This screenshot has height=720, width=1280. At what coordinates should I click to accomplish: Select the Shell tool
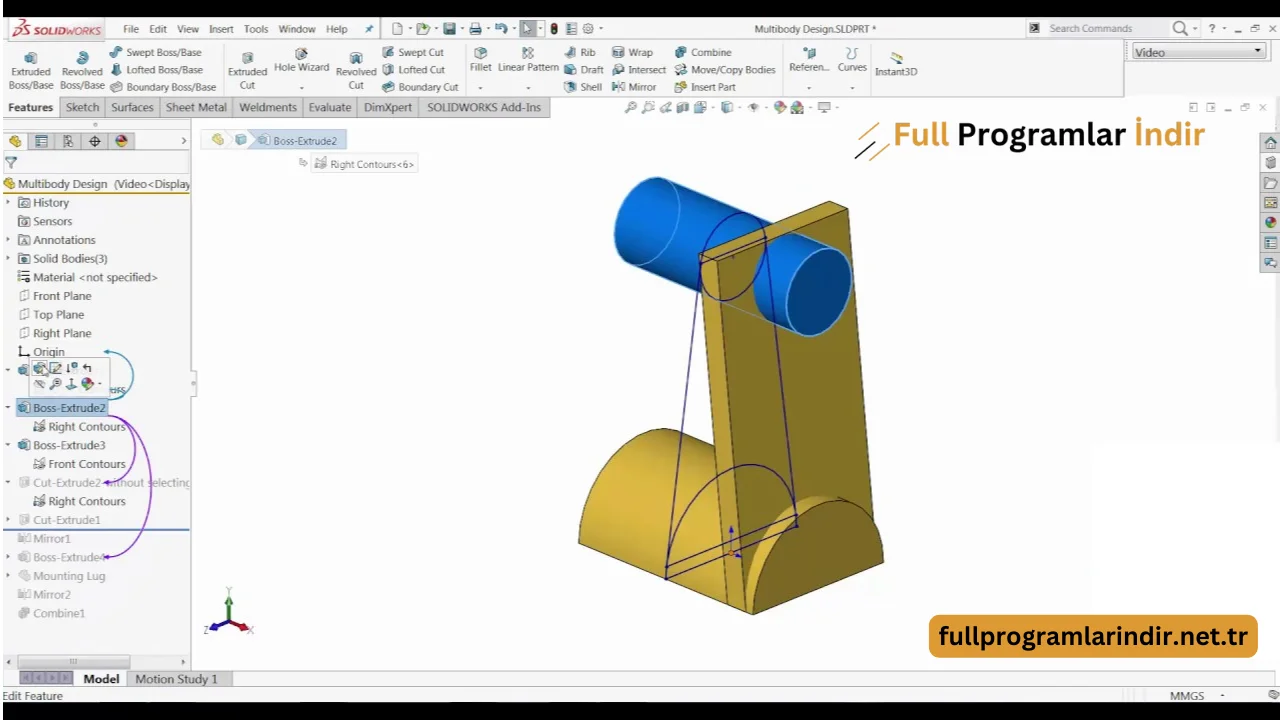(583, 87)
